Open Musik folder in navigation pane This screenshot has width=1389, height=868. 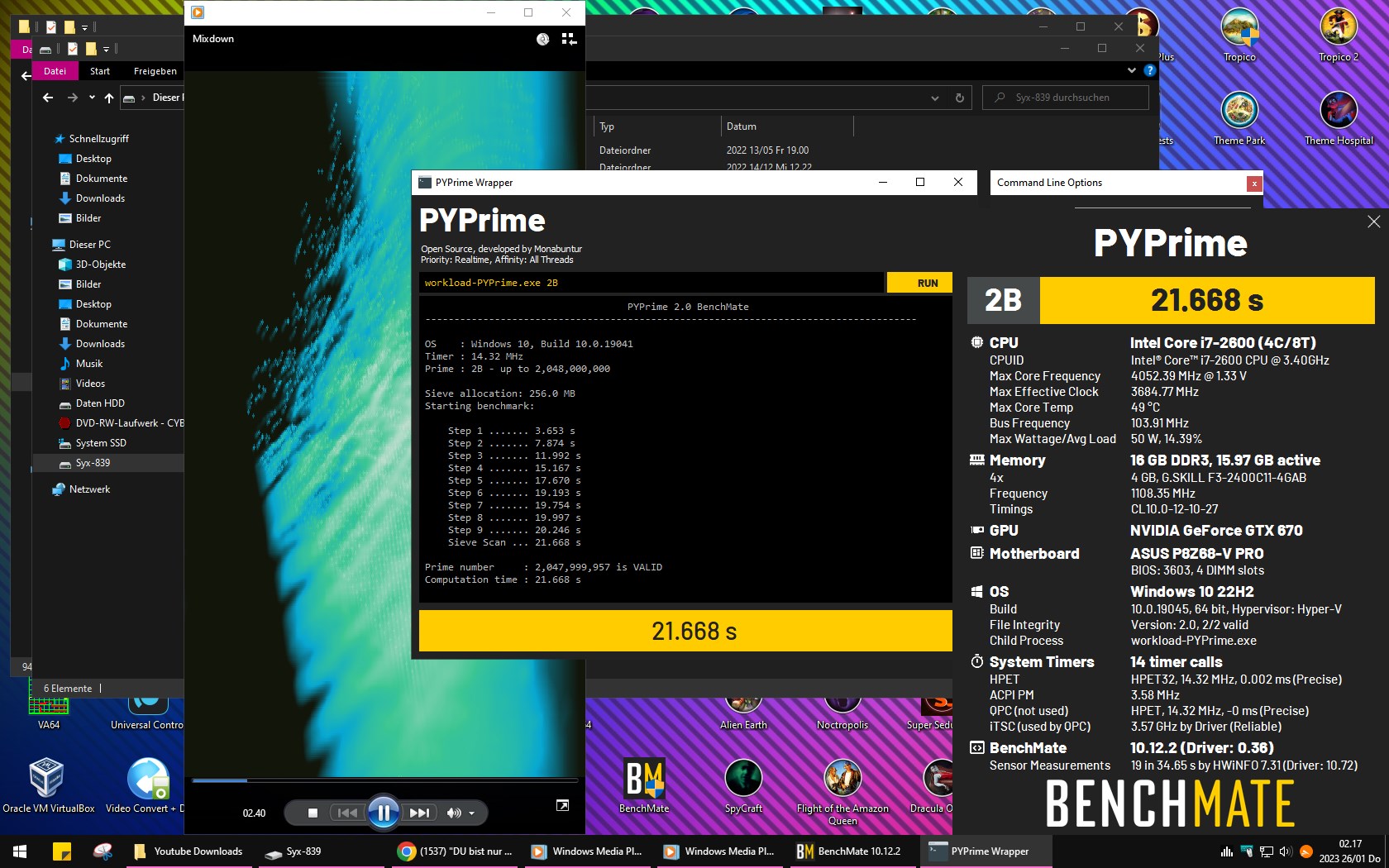click(88, 364)
